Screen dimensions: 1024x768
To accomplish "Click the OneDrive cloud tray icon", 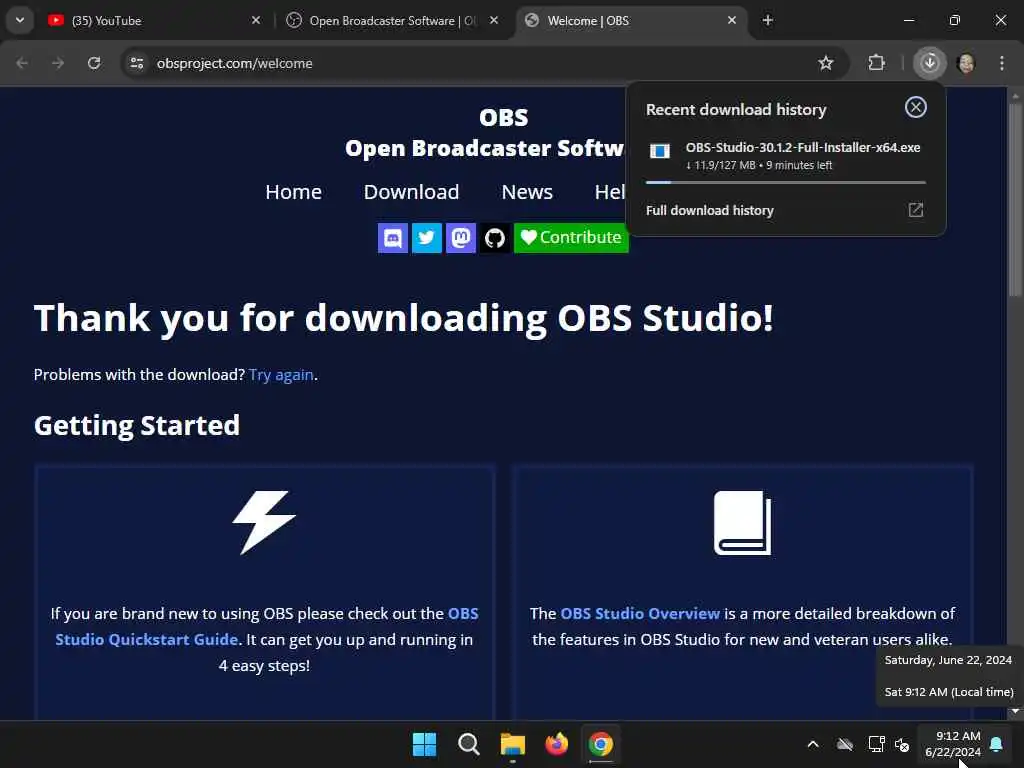I will [845, 744].
